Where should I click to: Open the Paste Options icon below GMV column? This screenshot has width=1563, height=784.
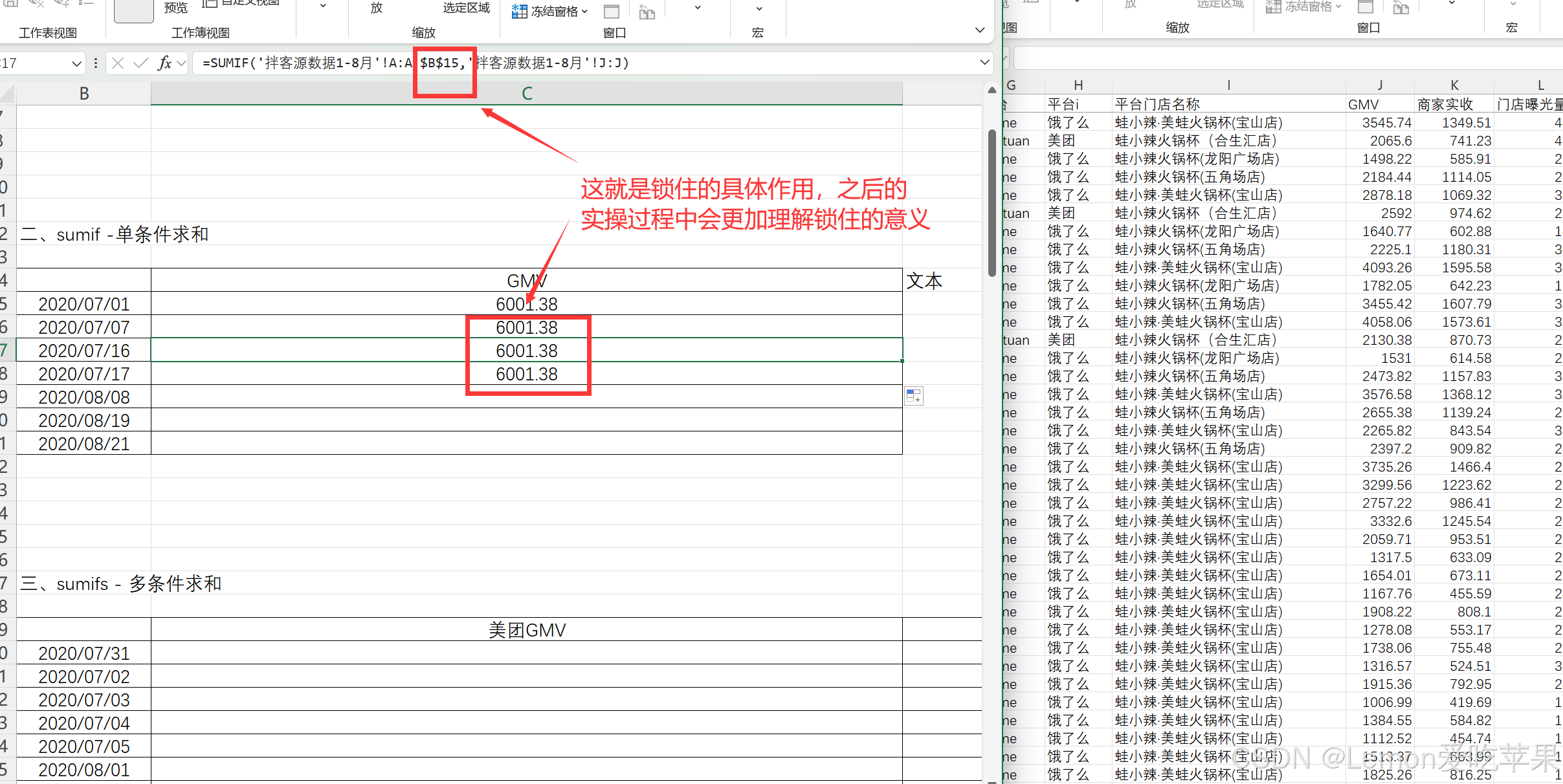pos(914,396)
